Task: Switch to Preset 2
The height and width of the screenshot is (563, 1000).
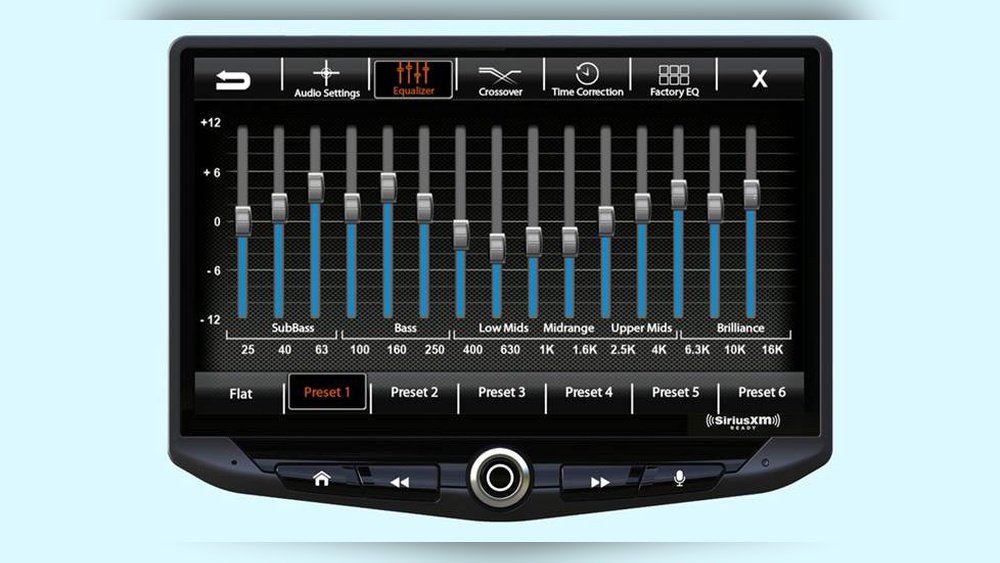Action: click(414, 392)
